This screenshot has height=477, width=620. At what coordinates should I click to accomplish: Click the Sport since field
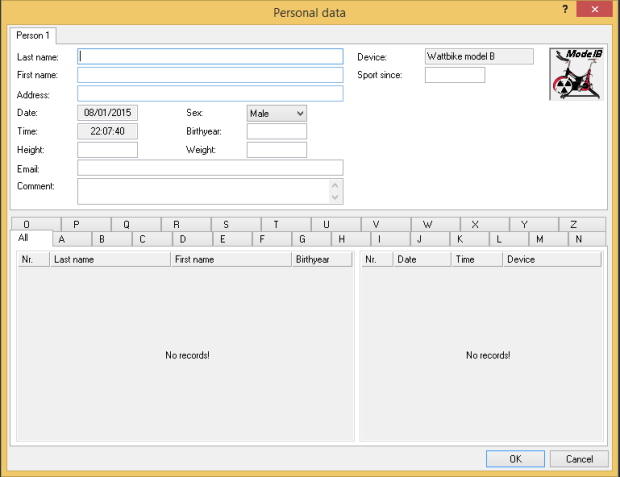(455, 75)
